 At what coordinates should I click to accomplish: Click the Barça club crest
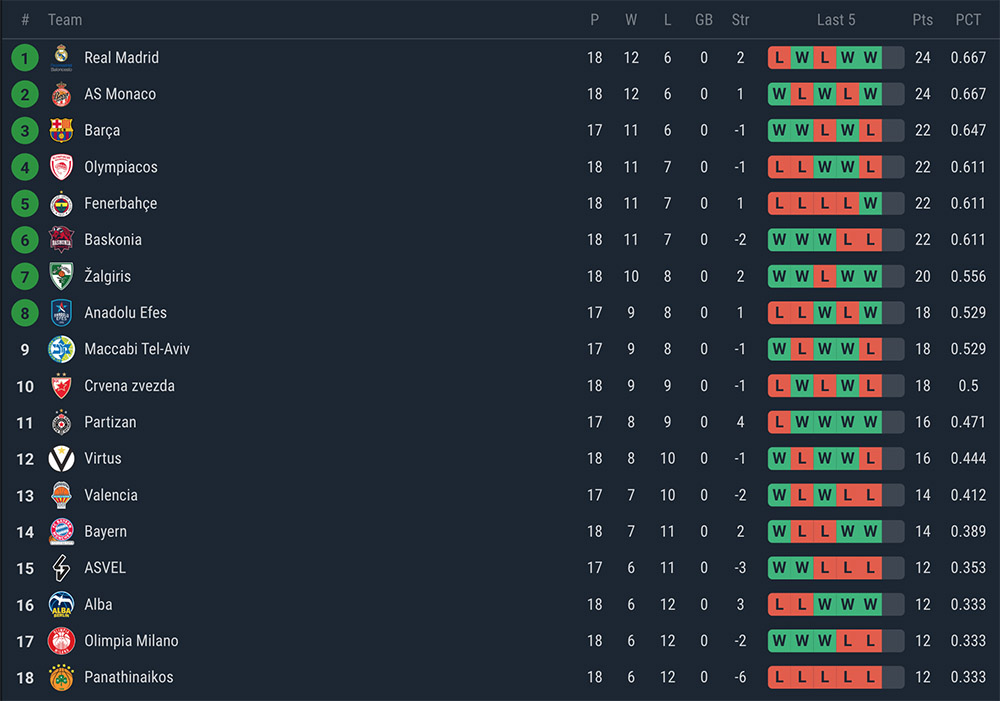click(61, 130)
